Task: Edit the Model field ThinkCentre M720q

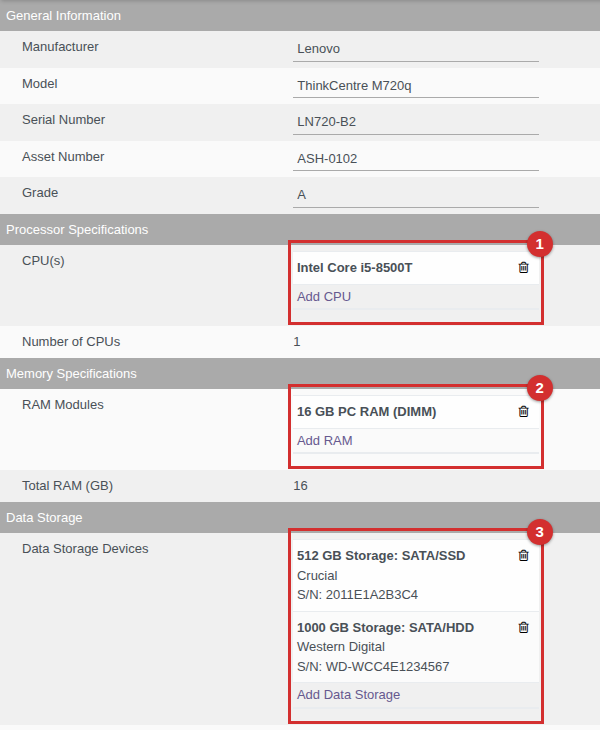Action: coord(416,86)
